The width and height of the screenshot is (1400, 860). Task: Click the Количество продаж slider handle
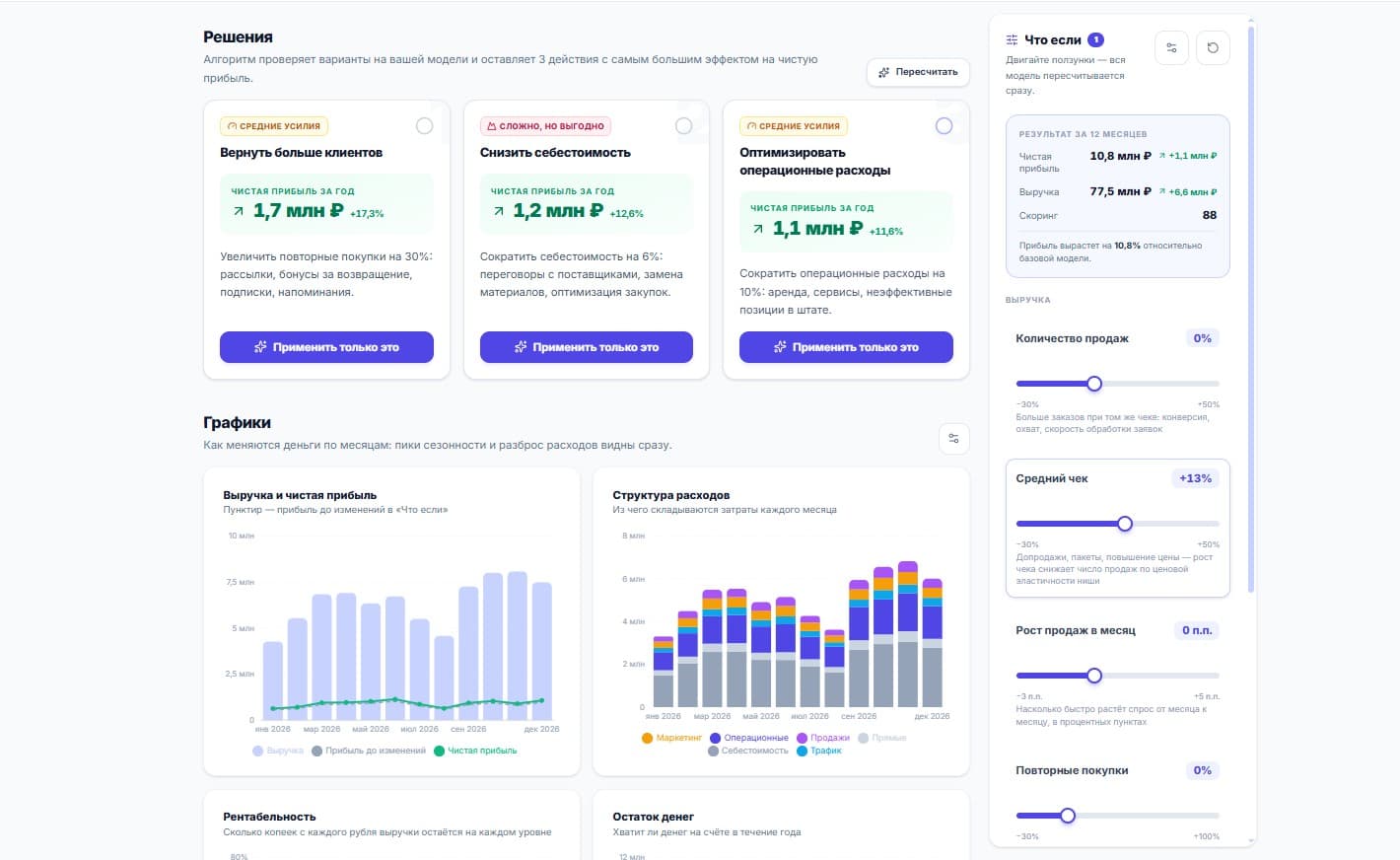1094,384
